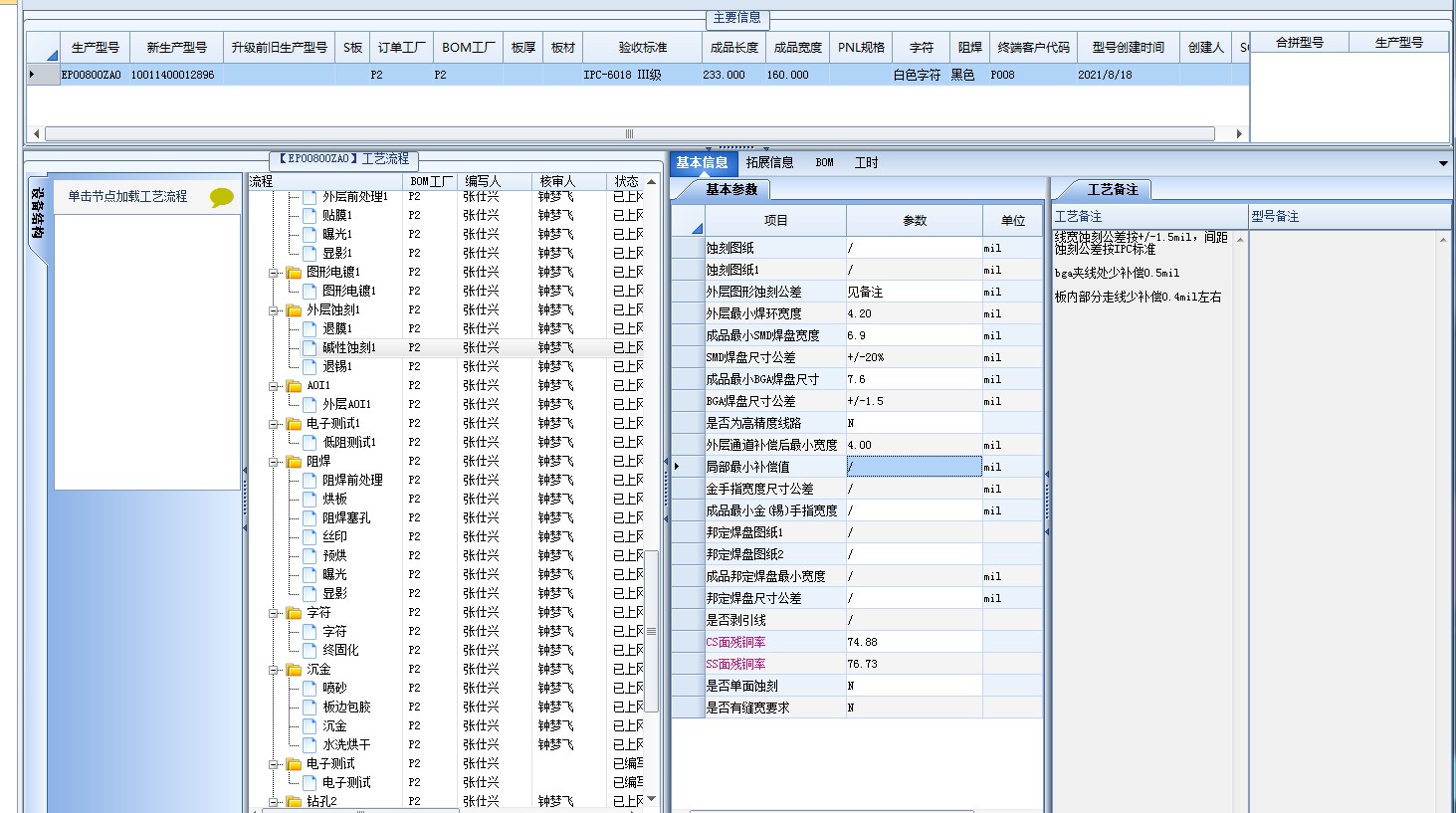Click the 图形电镀1 folder icon
The image size is (1456, 813).
295,273
